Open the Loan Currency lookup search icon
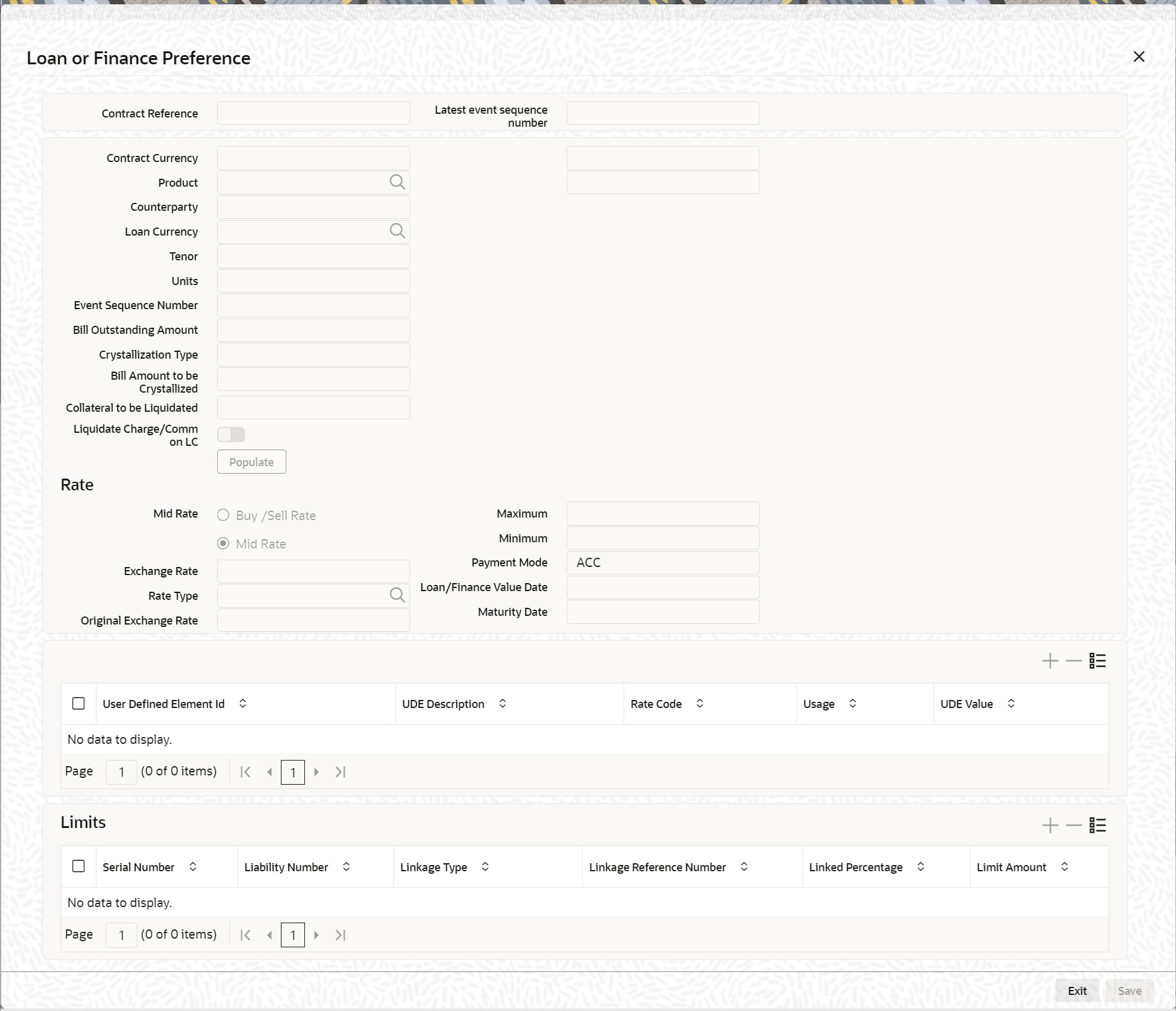Image resolution: width=1176 pixels, height=1011 pixels. 397,231
